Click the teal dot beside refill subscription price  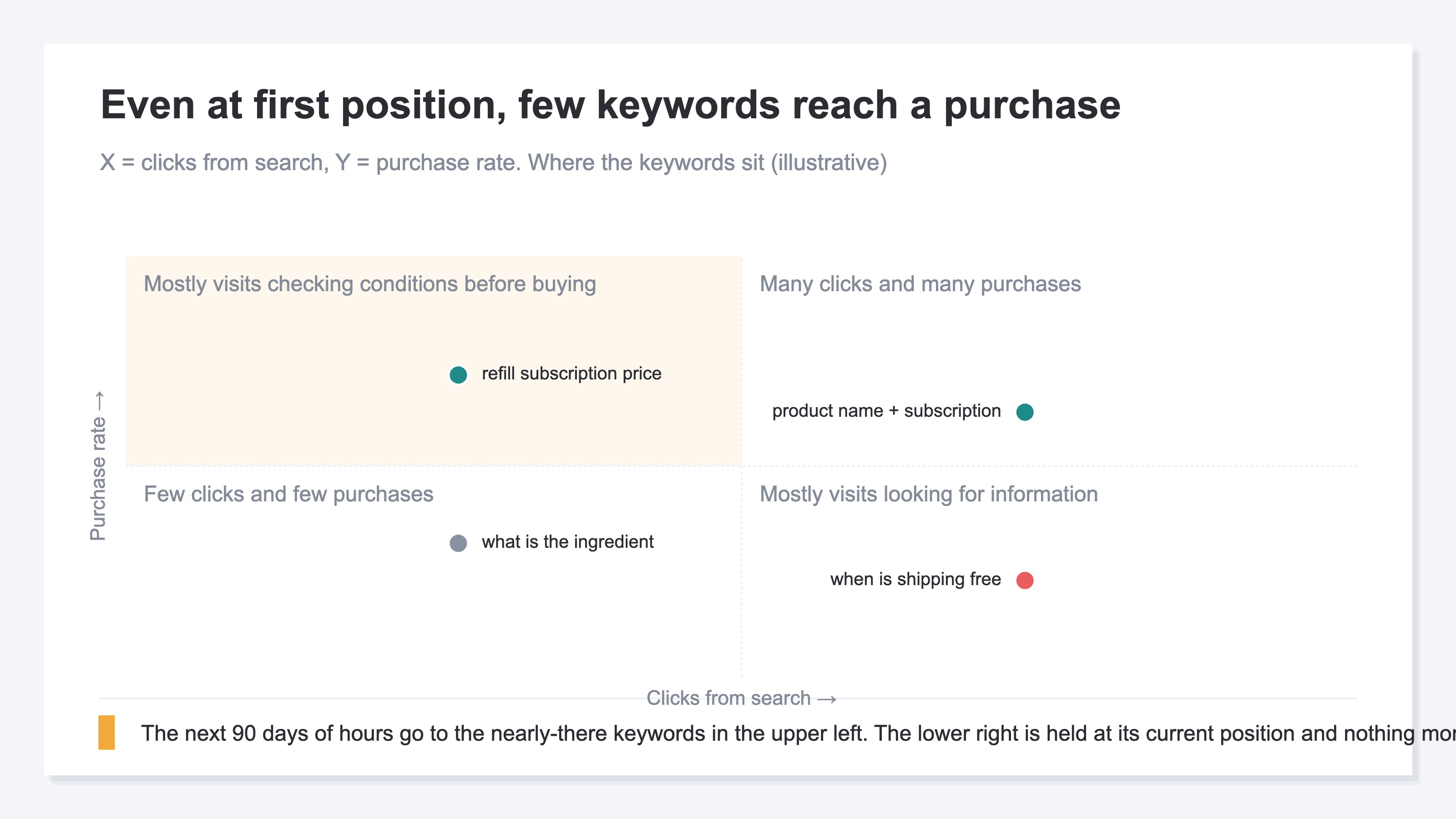458,374
